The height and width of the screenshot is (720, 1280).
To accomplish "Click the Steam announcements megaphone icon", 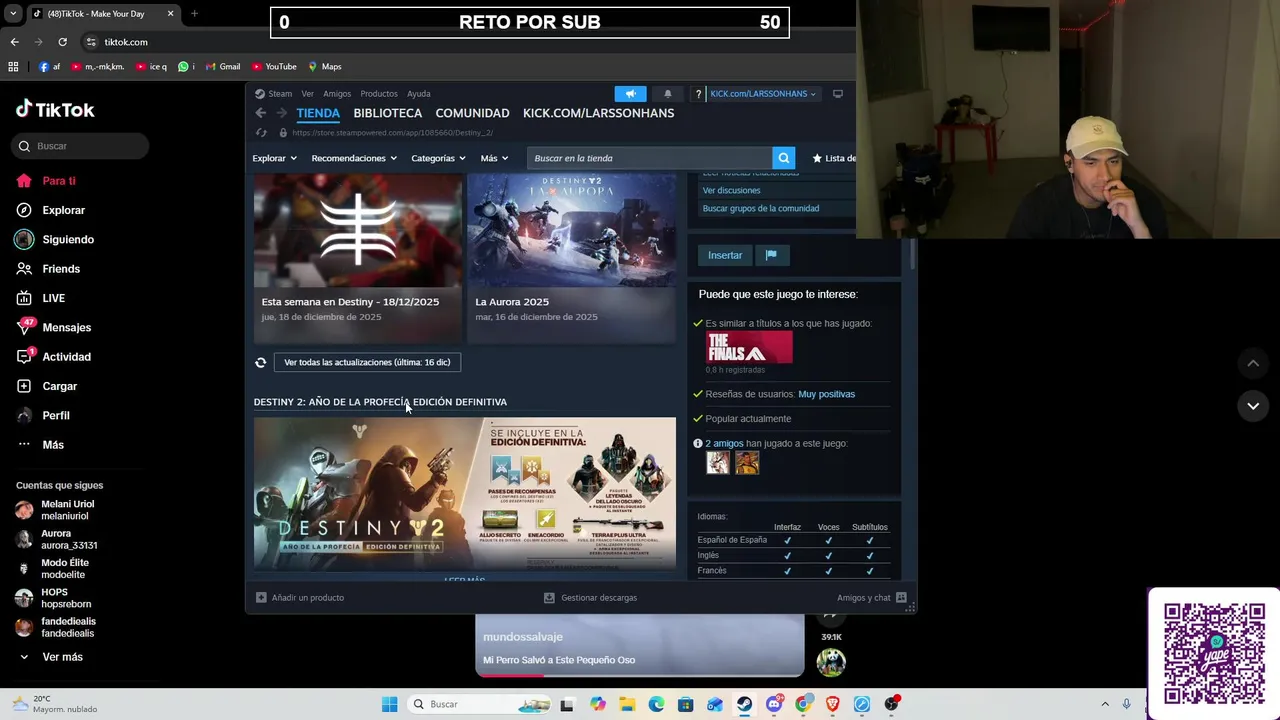I will click(630, 94).
